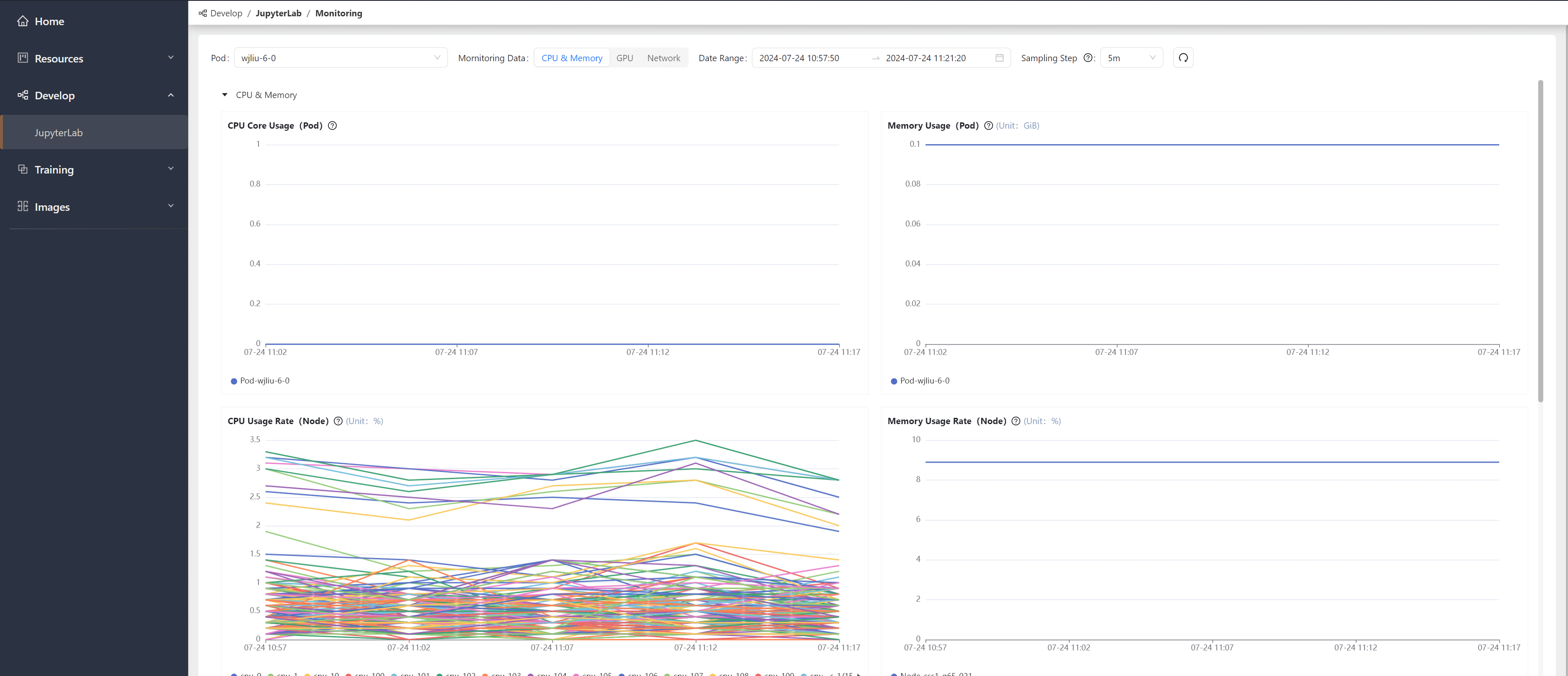The height and width of the screenshot is (676, 1568).
Task: Click the 'CPU Core Usage (Pod)' chart title
Action: pos(275,126)
